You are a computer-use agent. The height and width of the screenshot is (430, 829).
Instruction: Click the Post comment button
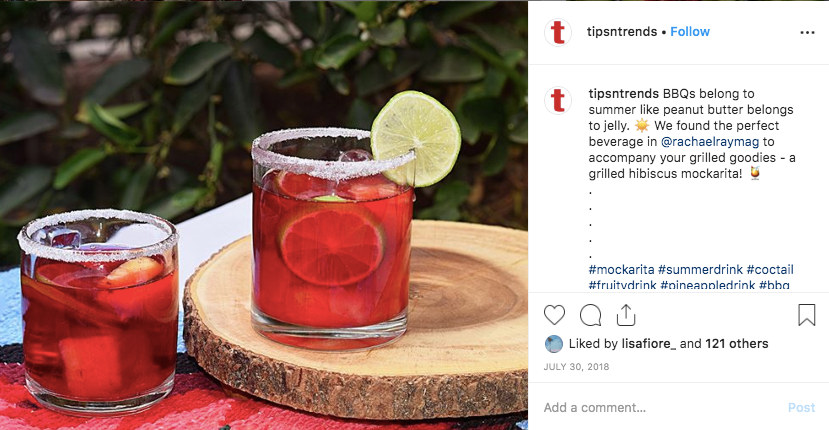click(802, 407)
